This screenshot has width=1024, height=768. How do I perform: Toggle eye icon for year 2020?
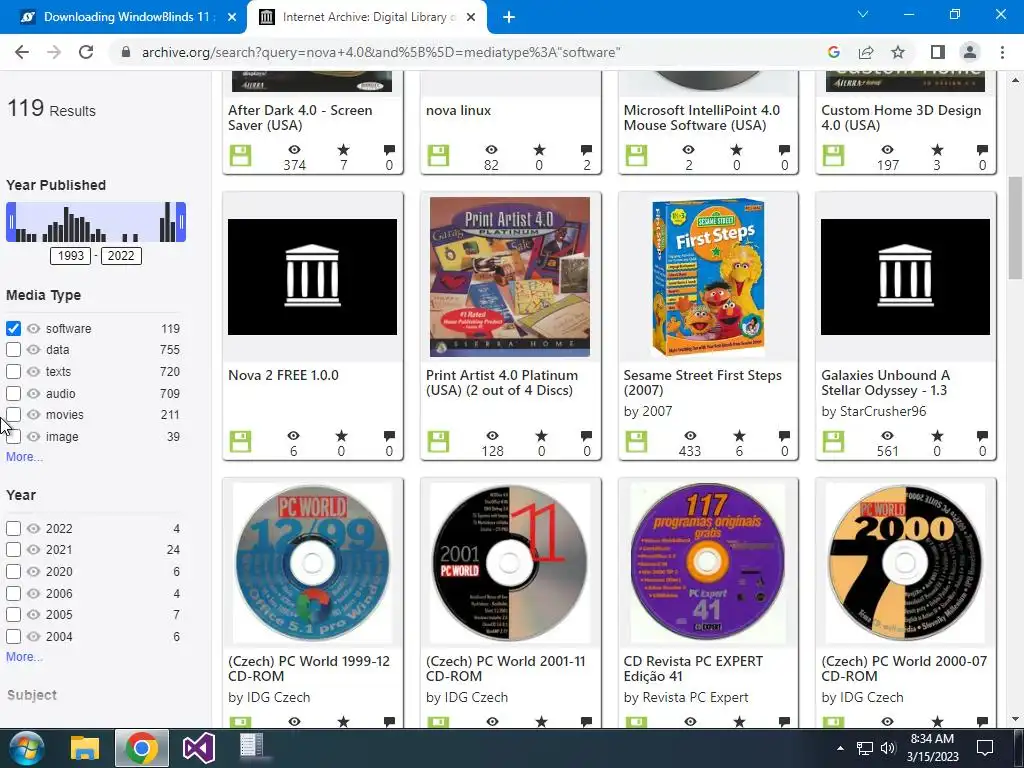pos(33,571)
